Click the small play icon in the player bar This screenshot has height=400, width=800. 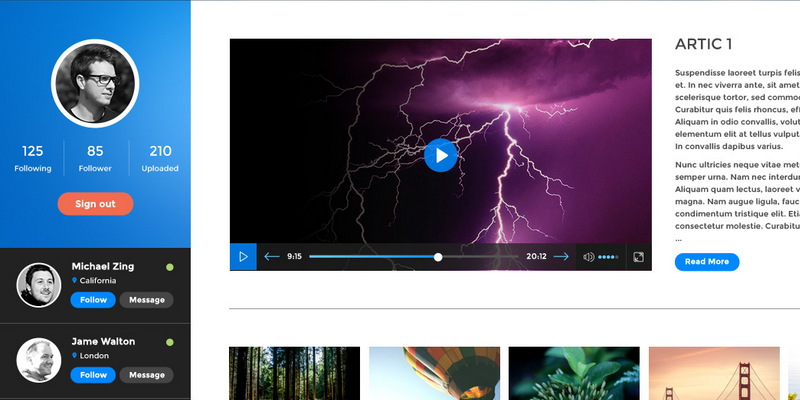pos(243,257)
